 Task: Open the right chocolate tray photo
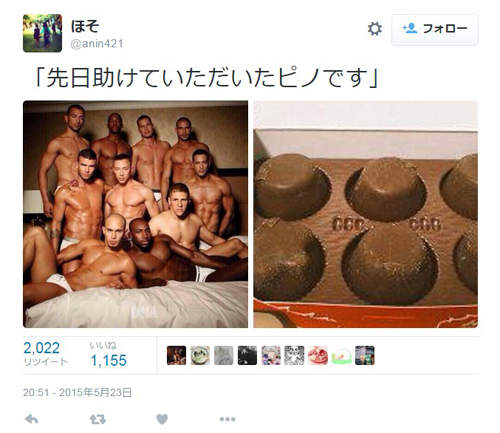tap(366, 214)
